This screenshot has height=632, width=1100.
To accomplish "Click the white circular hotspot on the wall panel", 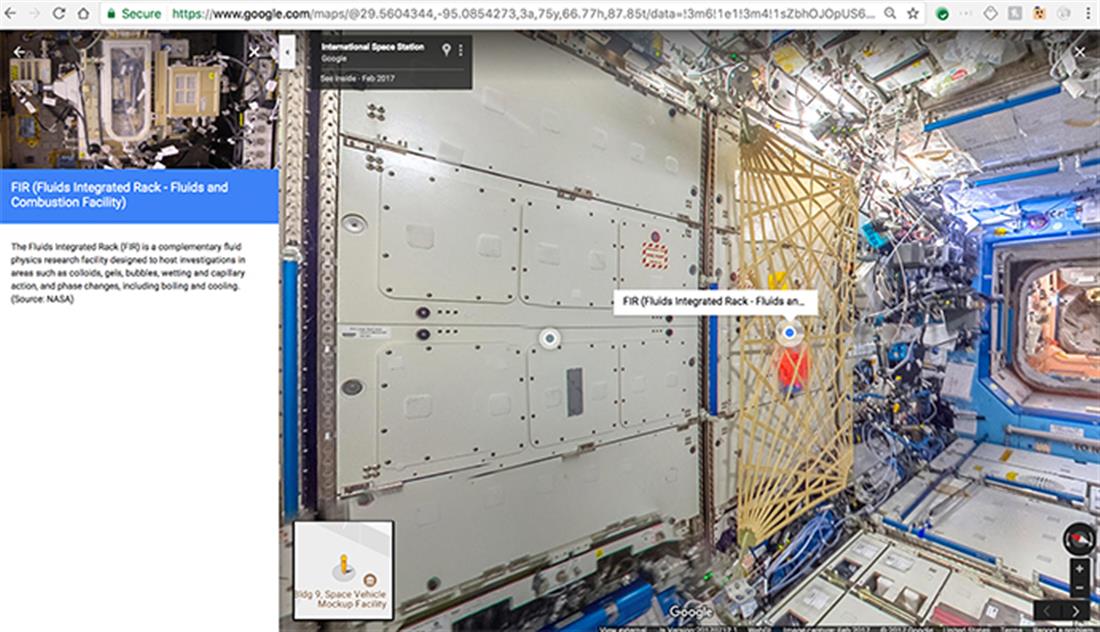I will coord(549,338).
